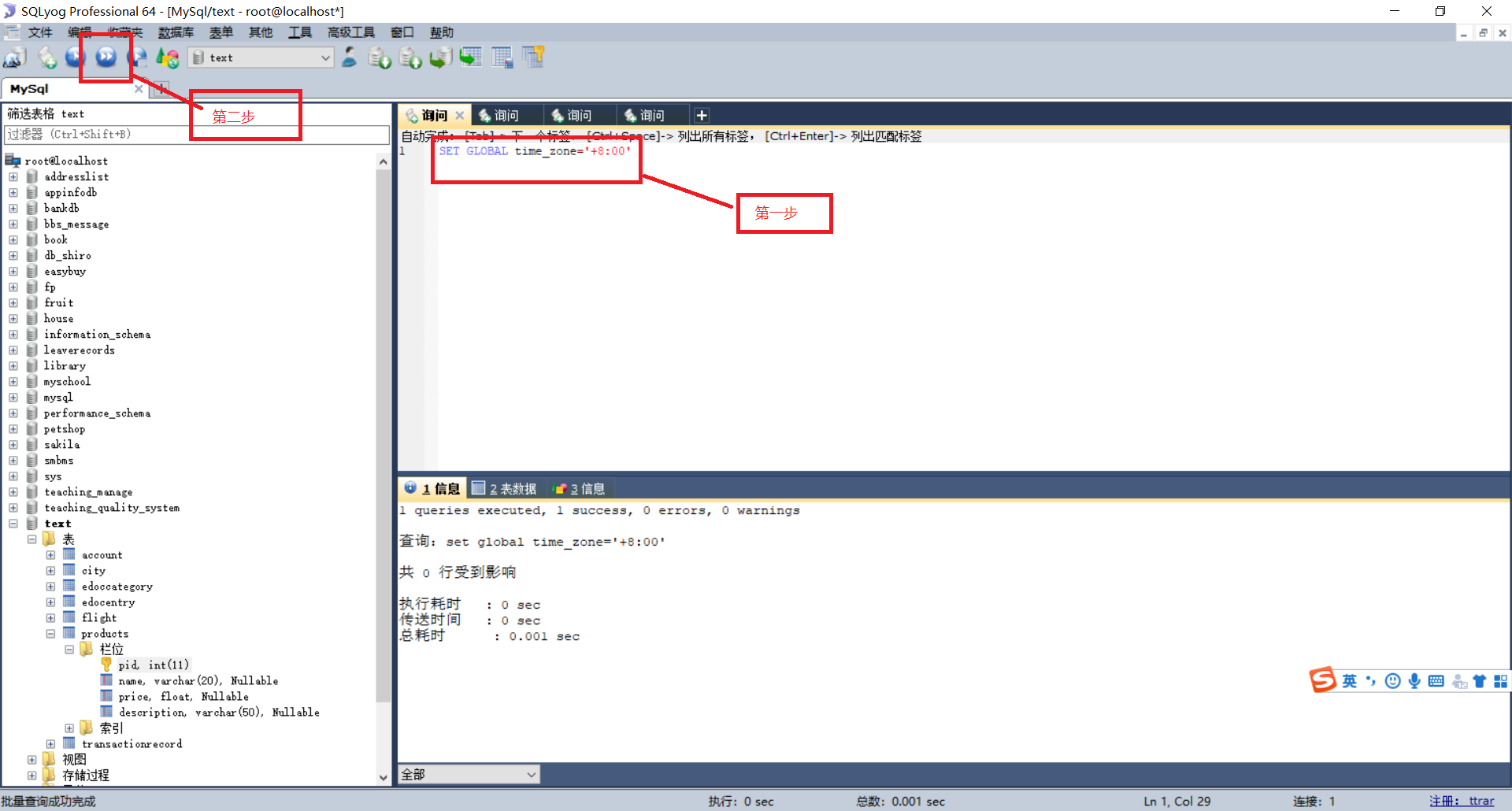Open the 高级工具 menu
This screenshot has height=811, width=1512.
coord(351,32)
